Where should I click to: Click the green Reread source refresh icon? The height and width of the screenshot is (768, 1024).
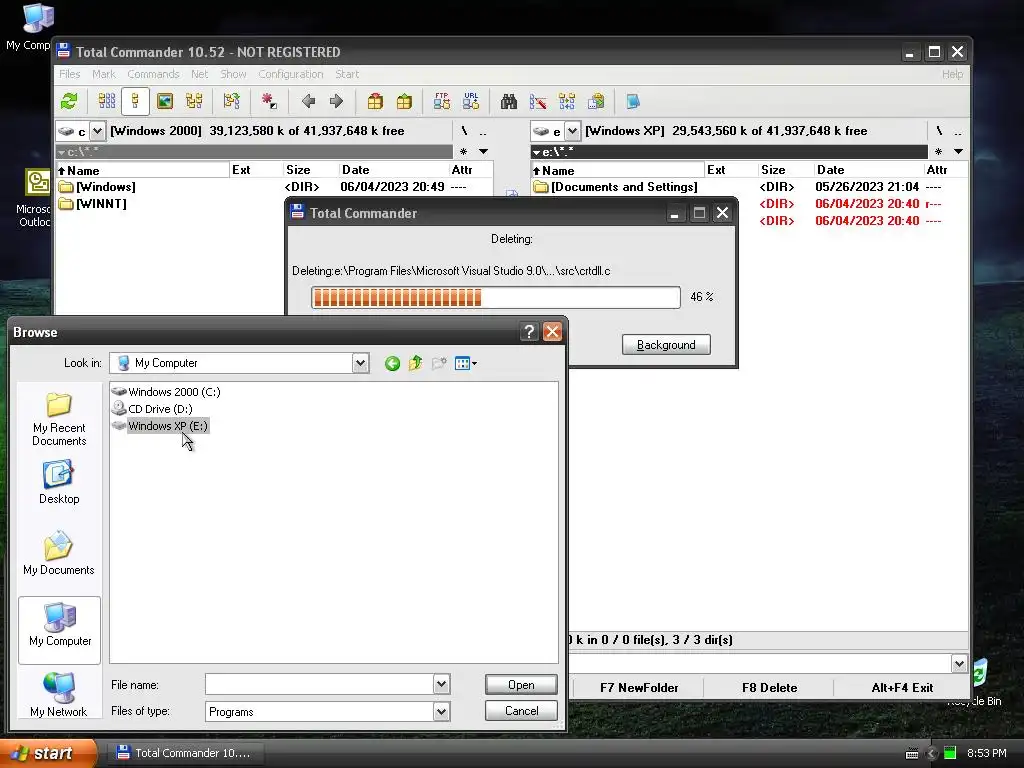[69, 101]
